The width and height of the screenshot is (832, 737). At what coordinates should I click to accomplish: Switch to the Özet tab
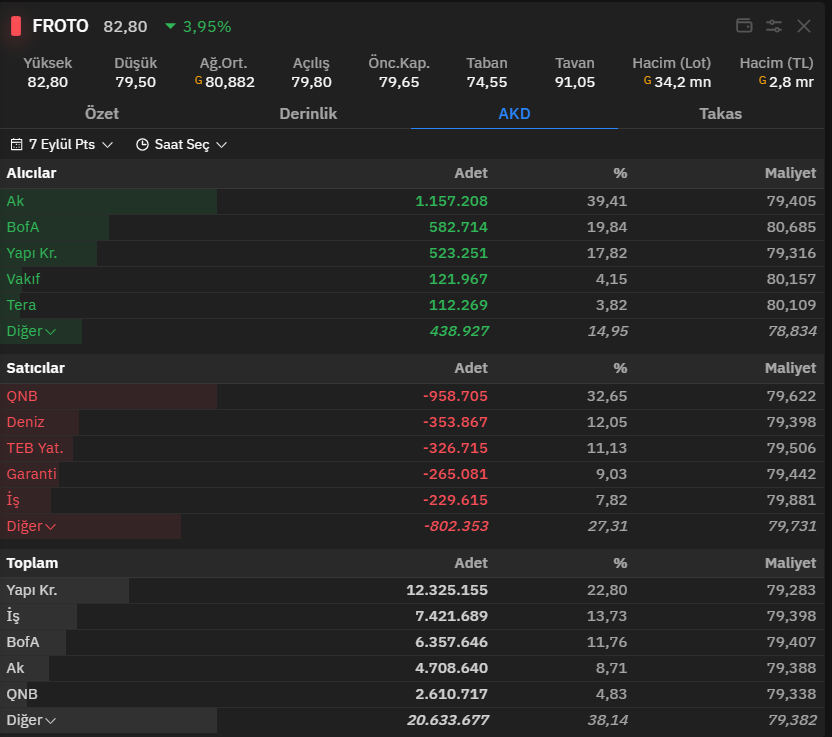pos(102,114)
